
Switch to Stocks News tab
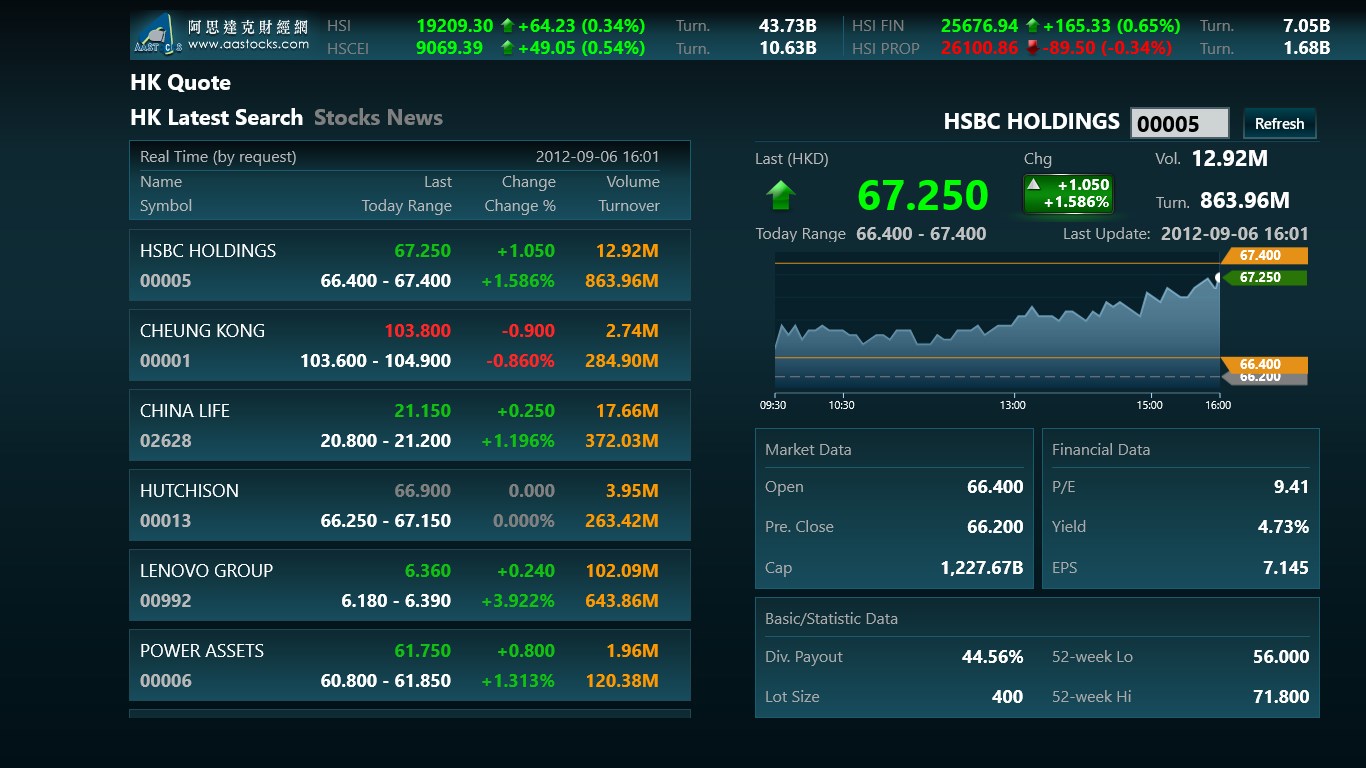tap(378, 118)
